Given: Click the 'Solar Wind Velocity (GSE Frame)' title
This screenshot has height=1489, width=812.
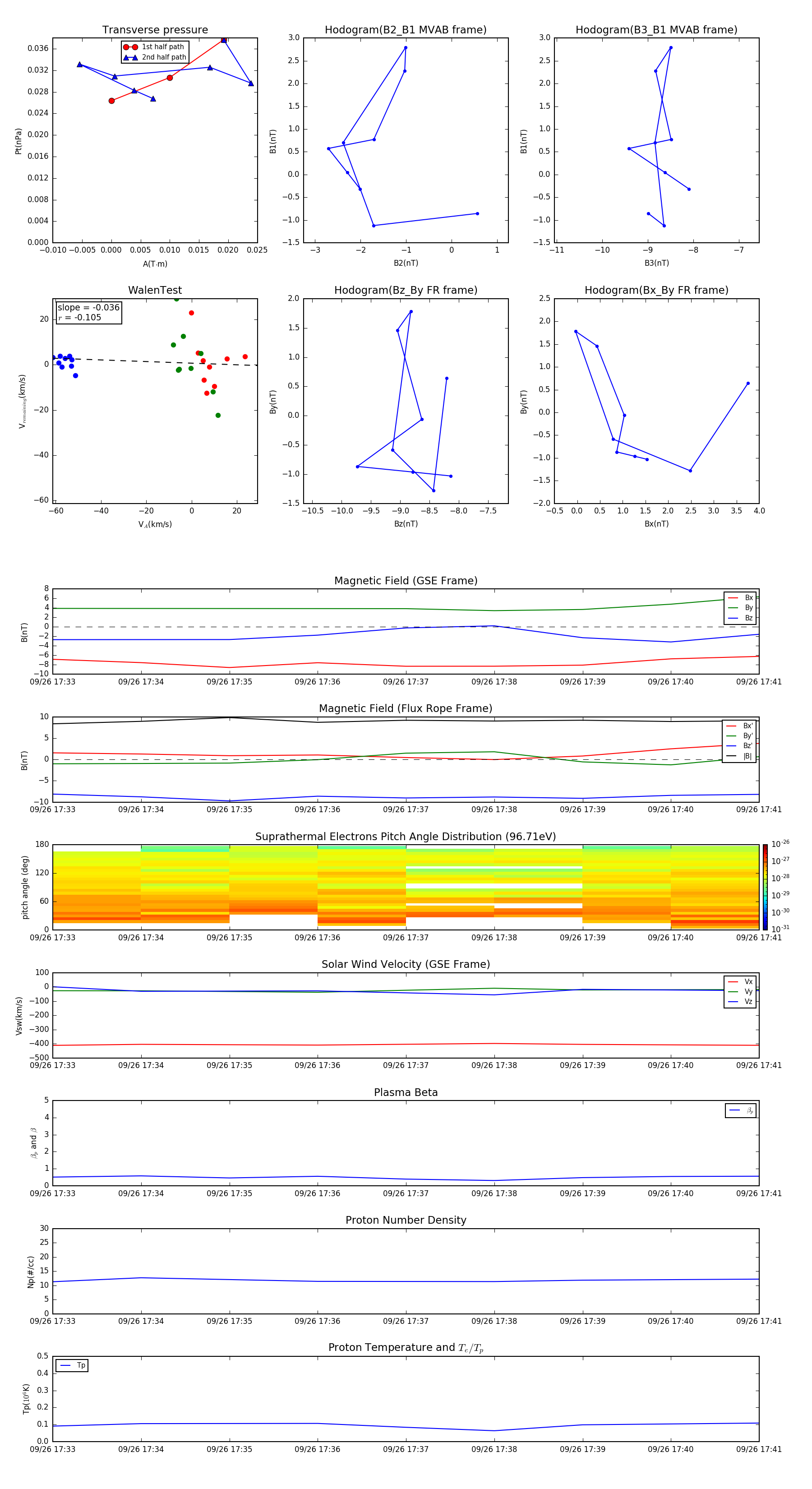Looking at the screenshot, I should click(406, 964).
